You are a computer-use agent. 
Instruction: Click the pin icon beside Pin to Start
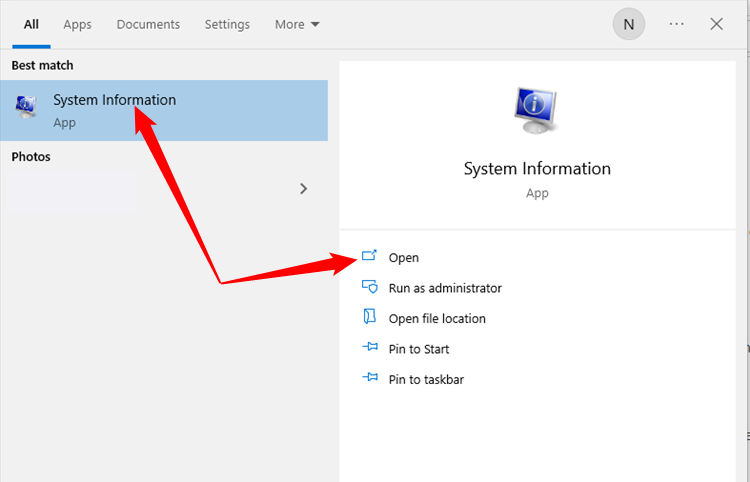click(370, 349)
